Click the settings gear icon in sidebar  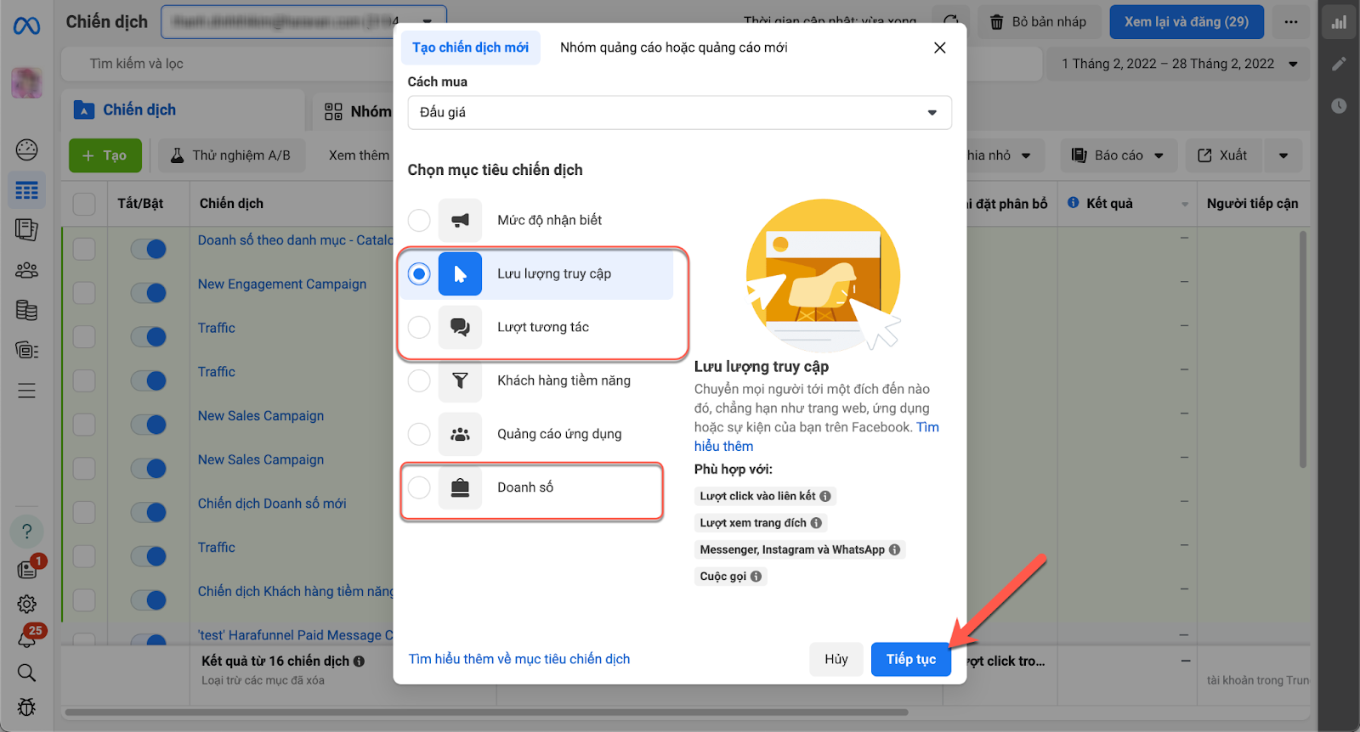(27, 604)
